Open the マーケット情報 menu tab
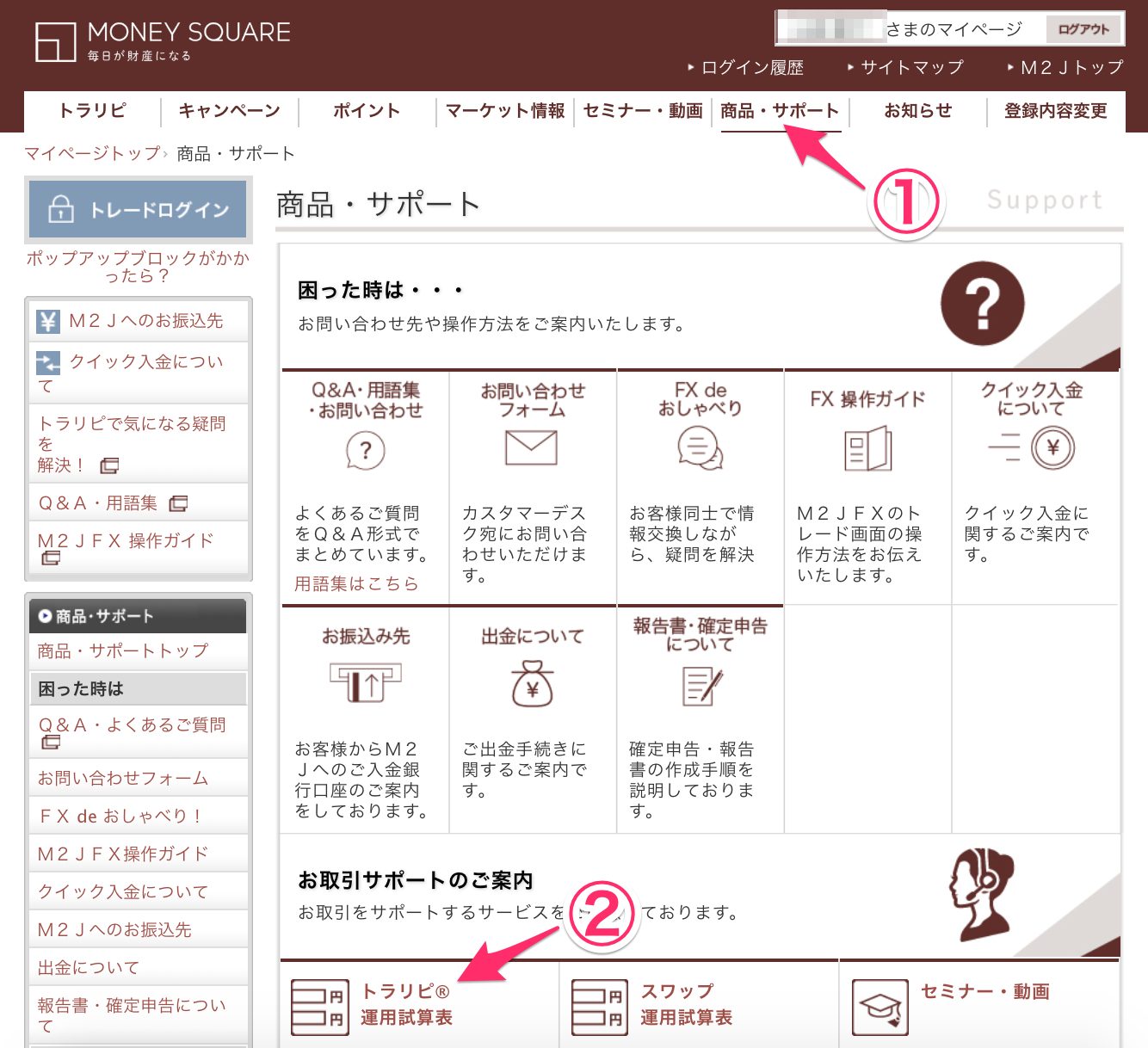Viewport: 1148px width, 1048px height. click(x=505, y=111)
